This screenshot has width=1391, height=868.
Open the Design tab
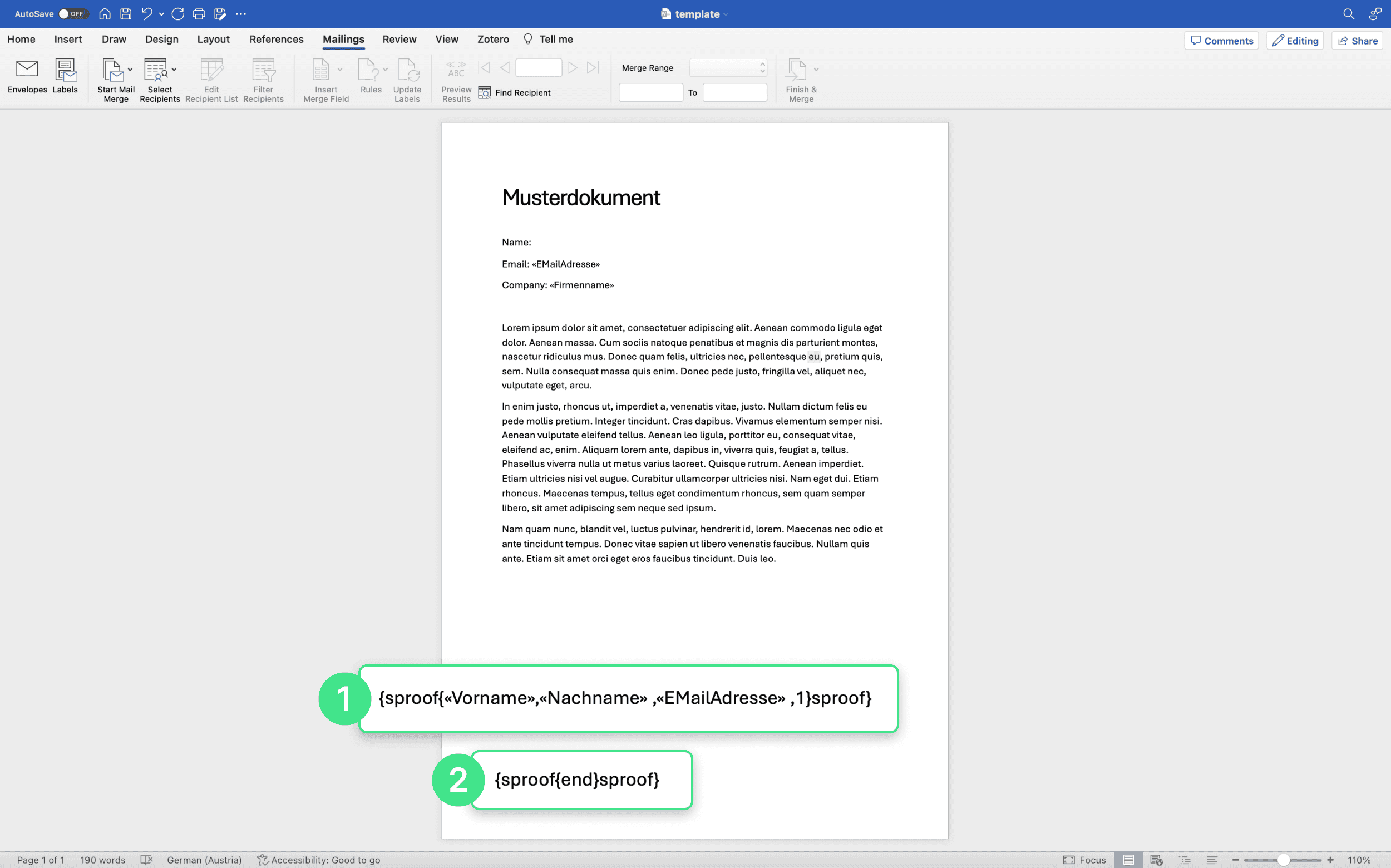[162, 39]
